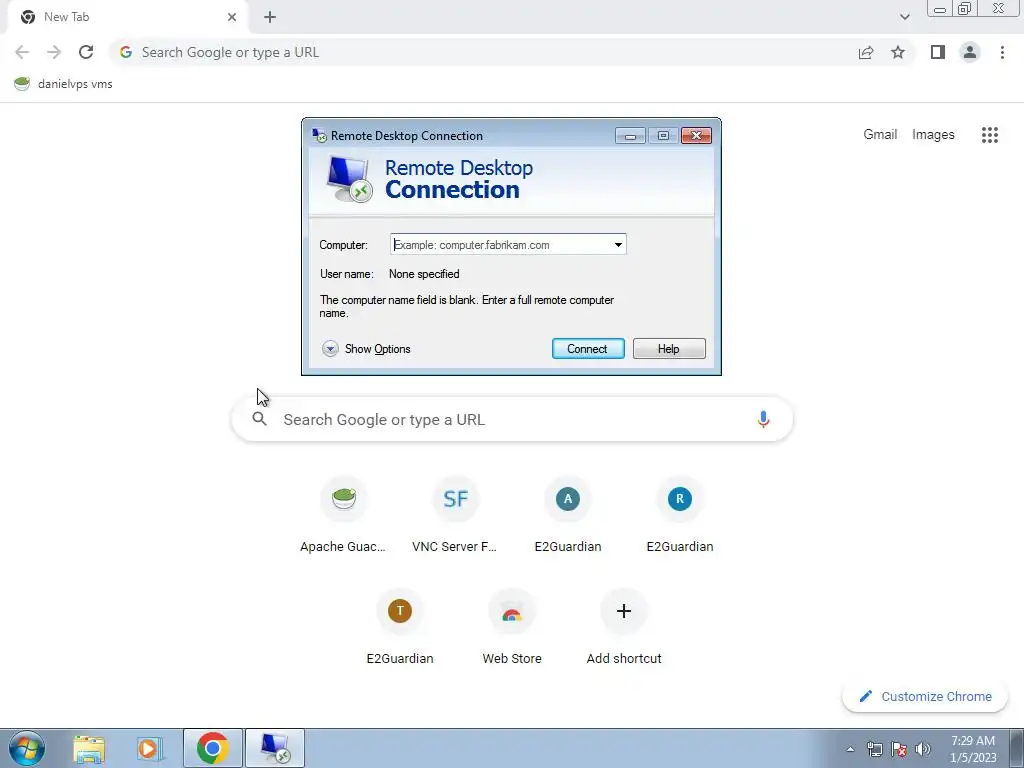
Task: Click the Google search box on page
Action: pyautogui.click(x=512, y=419)
